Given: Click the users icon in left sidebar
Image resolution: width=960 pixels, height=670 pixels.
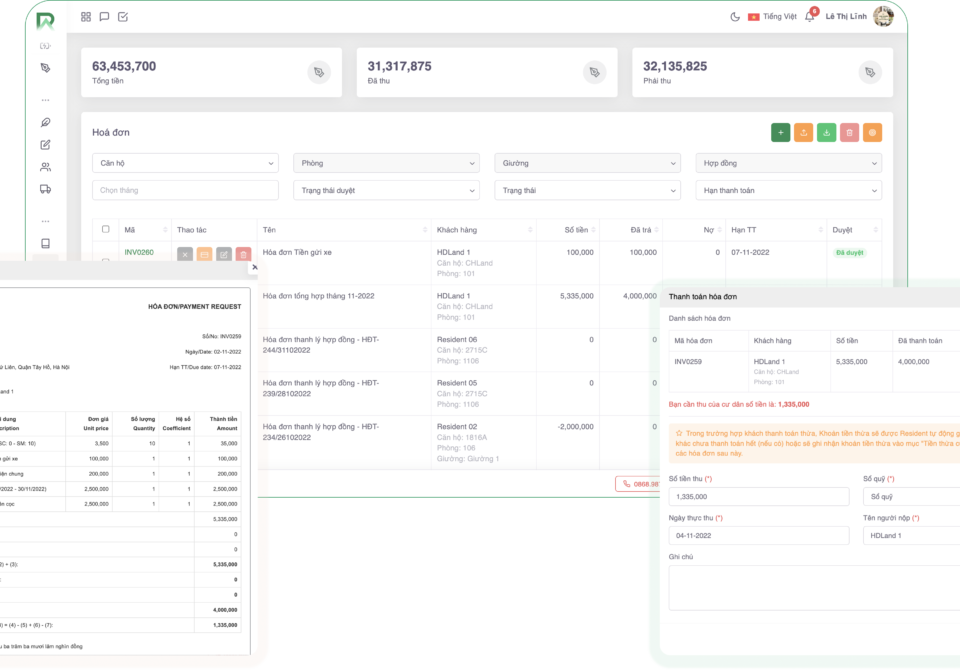Looking at the screenshot, I should click(45, 167).
